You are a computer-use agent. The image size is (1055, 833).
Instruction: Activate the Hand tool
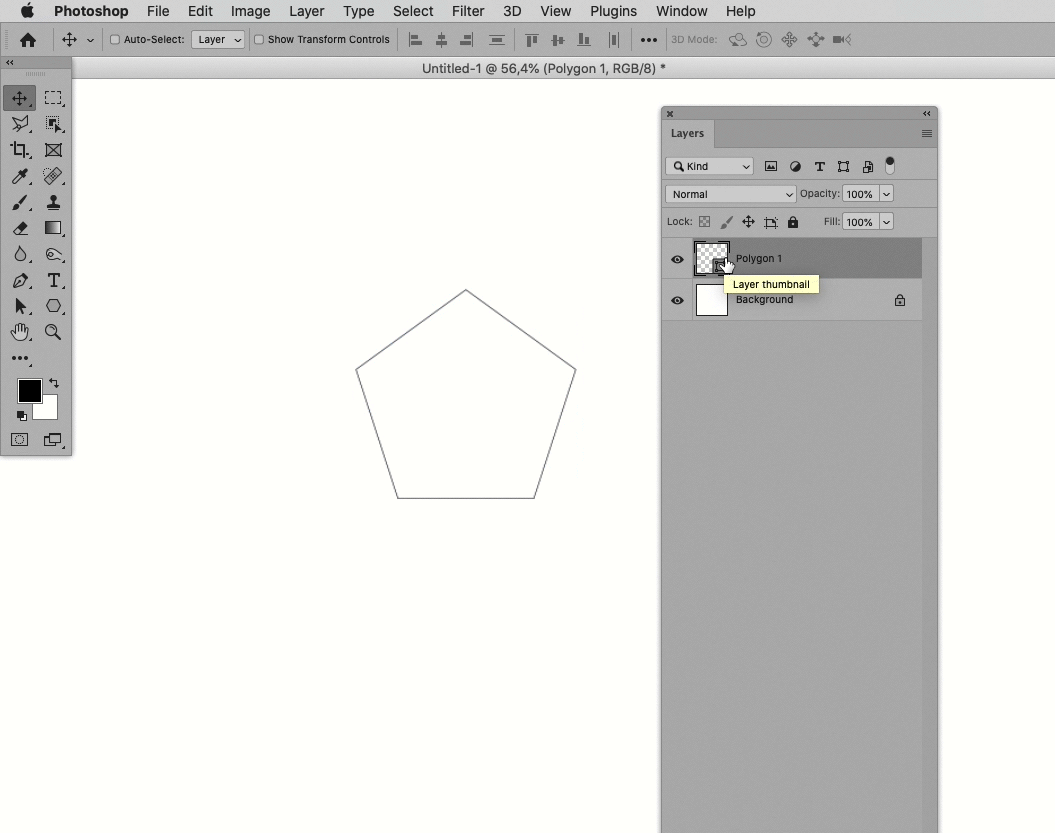tap(20, 332)
